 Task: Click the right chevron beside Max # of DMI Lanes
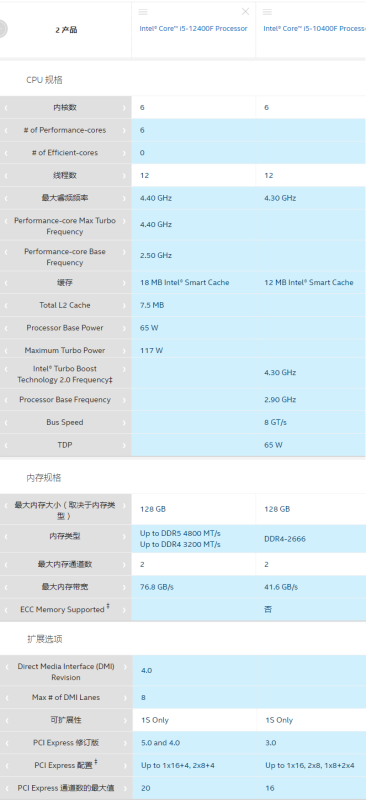pyautogui.click(x=125, y=697)
